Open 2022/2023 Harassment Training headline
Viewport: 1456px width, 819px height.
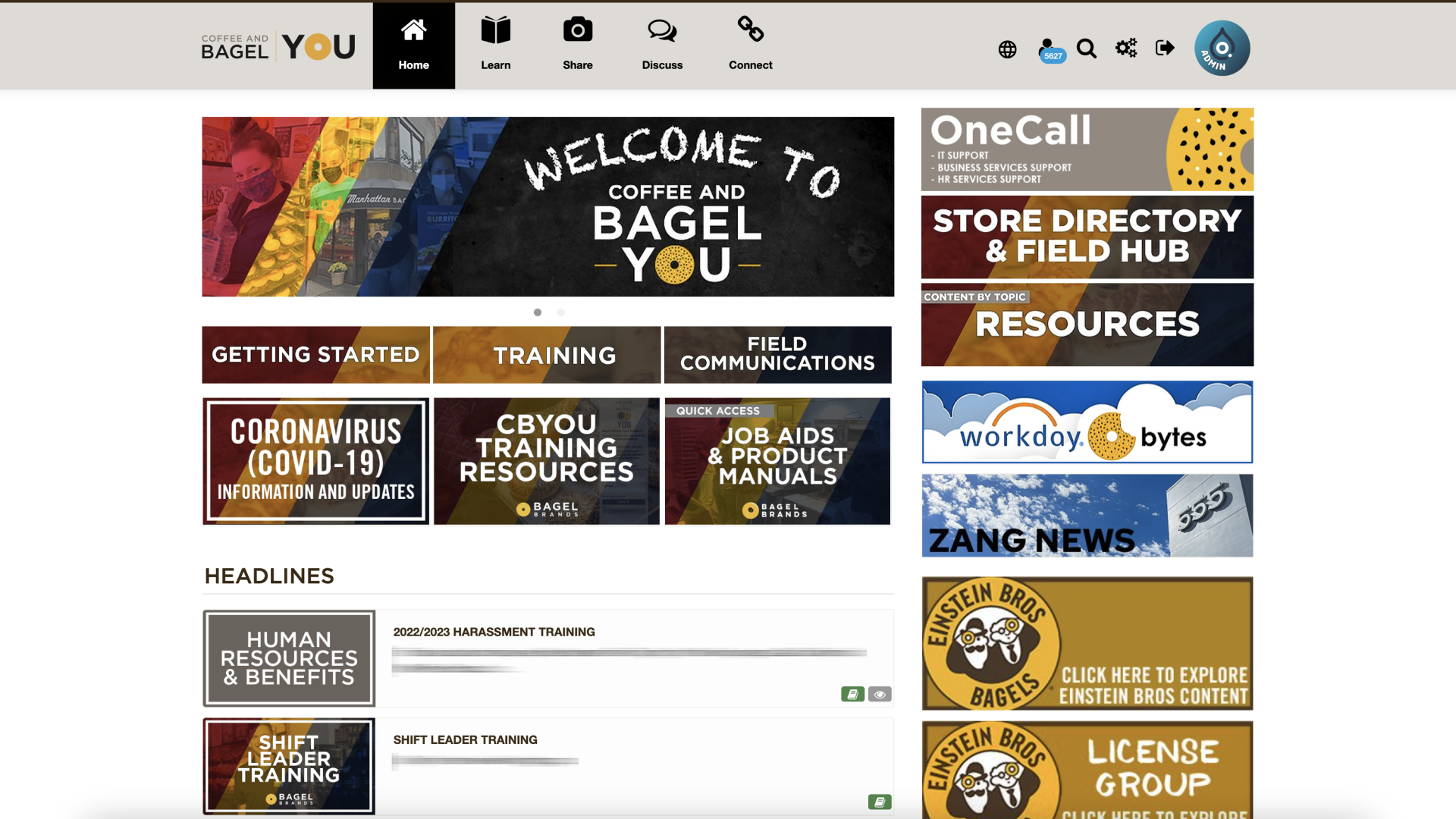click(x=494, y=632)
